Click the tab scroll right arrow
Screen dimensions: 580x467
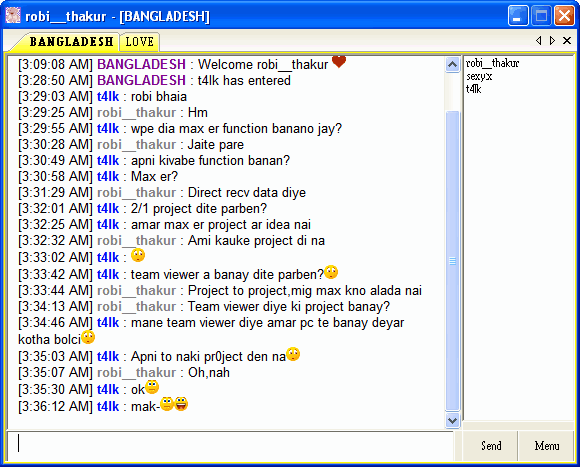(x=552, y=41)
